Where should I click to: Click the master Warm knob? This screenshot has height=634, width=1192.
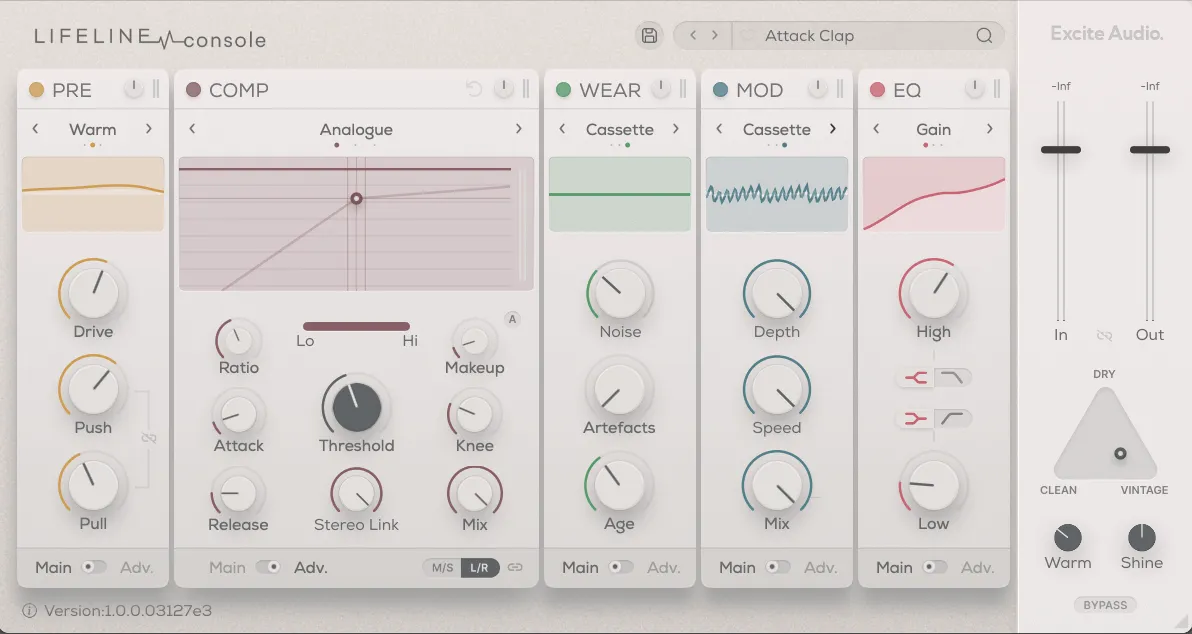click(1067, 537)
